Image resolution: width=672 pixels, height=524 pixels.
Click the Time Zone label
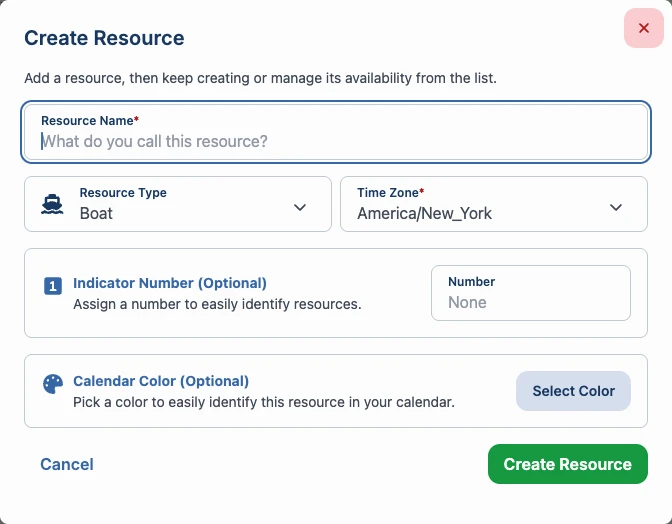390,192
